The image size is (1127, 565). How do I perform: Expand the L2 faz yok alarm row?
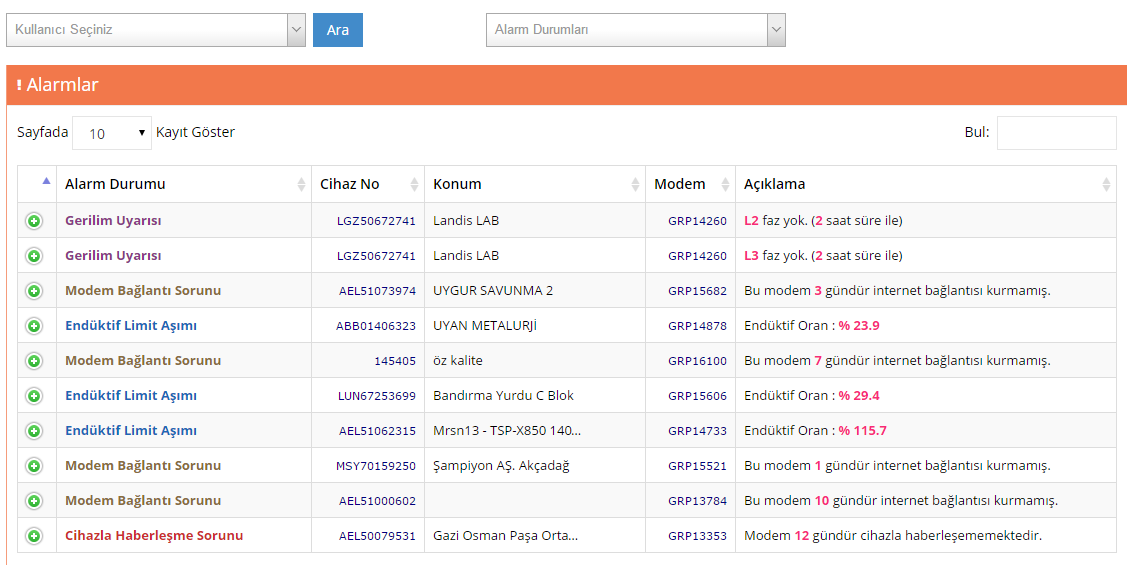click(x=34, y=221)
